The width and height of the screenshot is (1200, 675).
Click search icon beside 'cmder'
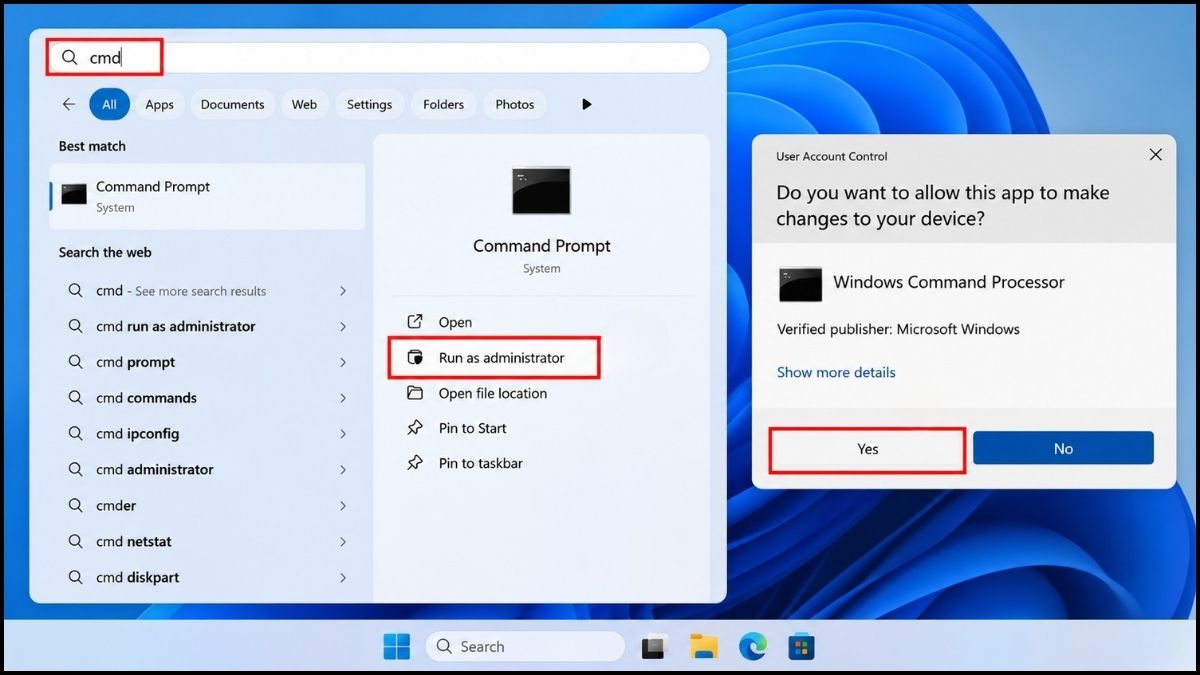tap(75, 505)
